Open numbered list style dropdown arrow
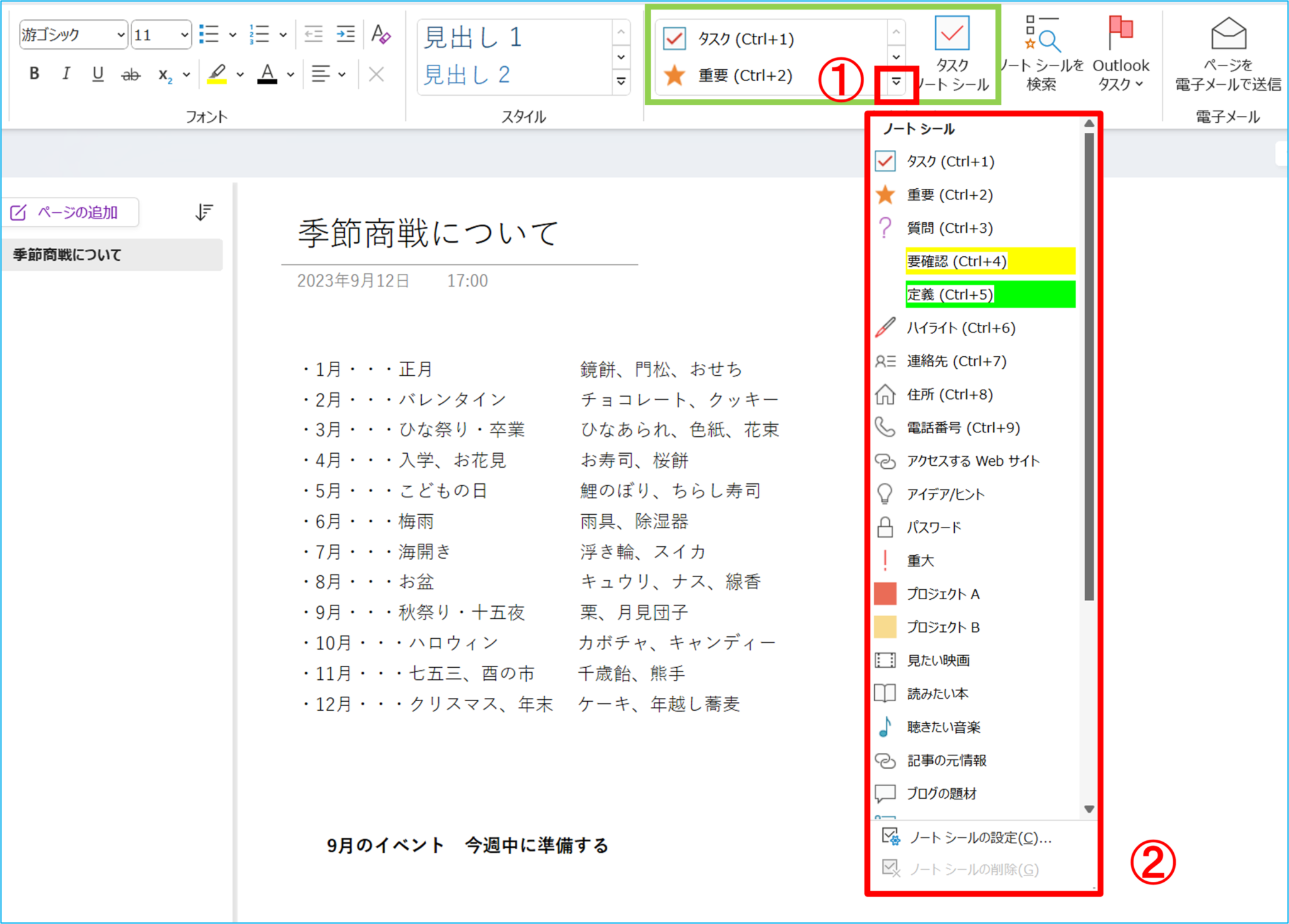This screenshot has width=1289, height=924. pyautogui.click(x=283, y=35)
